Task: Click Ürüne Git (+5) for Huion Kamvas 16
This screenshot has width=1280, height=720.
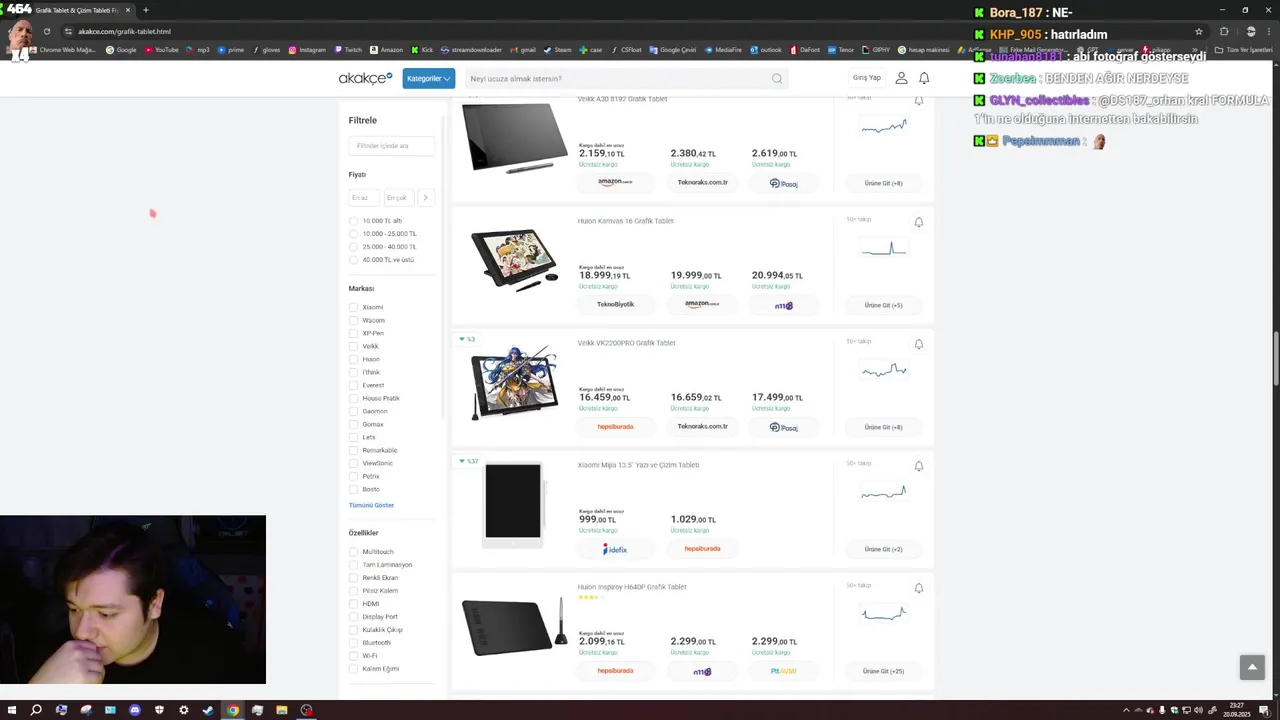Action: pyautogui.click(x=883, y=305)
